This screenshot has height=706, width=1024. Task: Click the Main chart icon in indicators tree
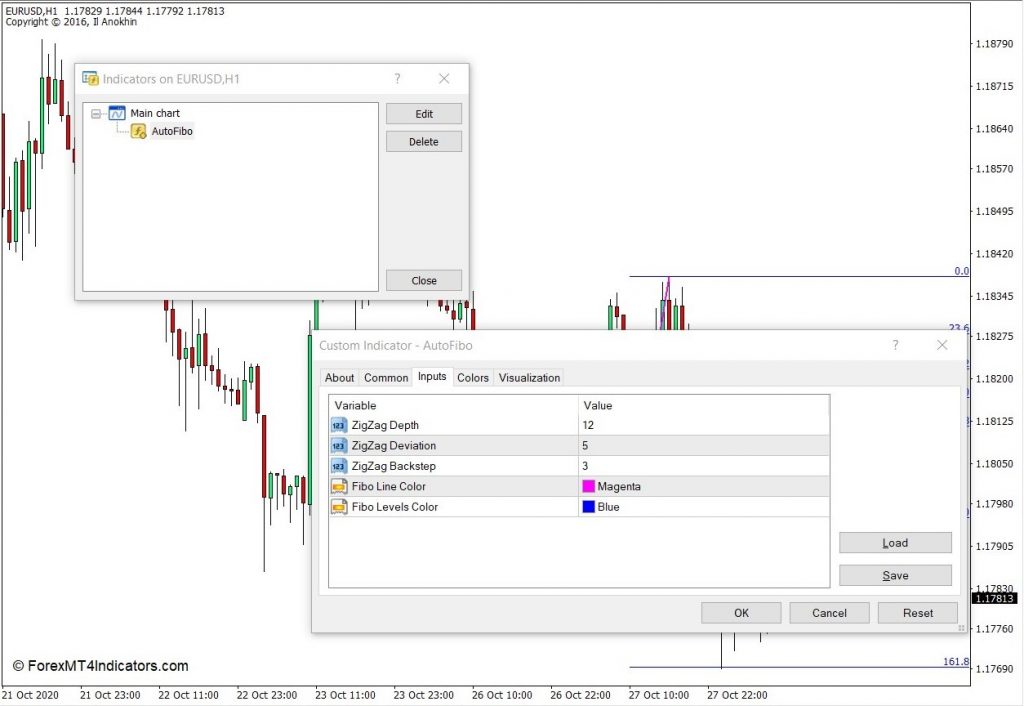tap(117, 113)
